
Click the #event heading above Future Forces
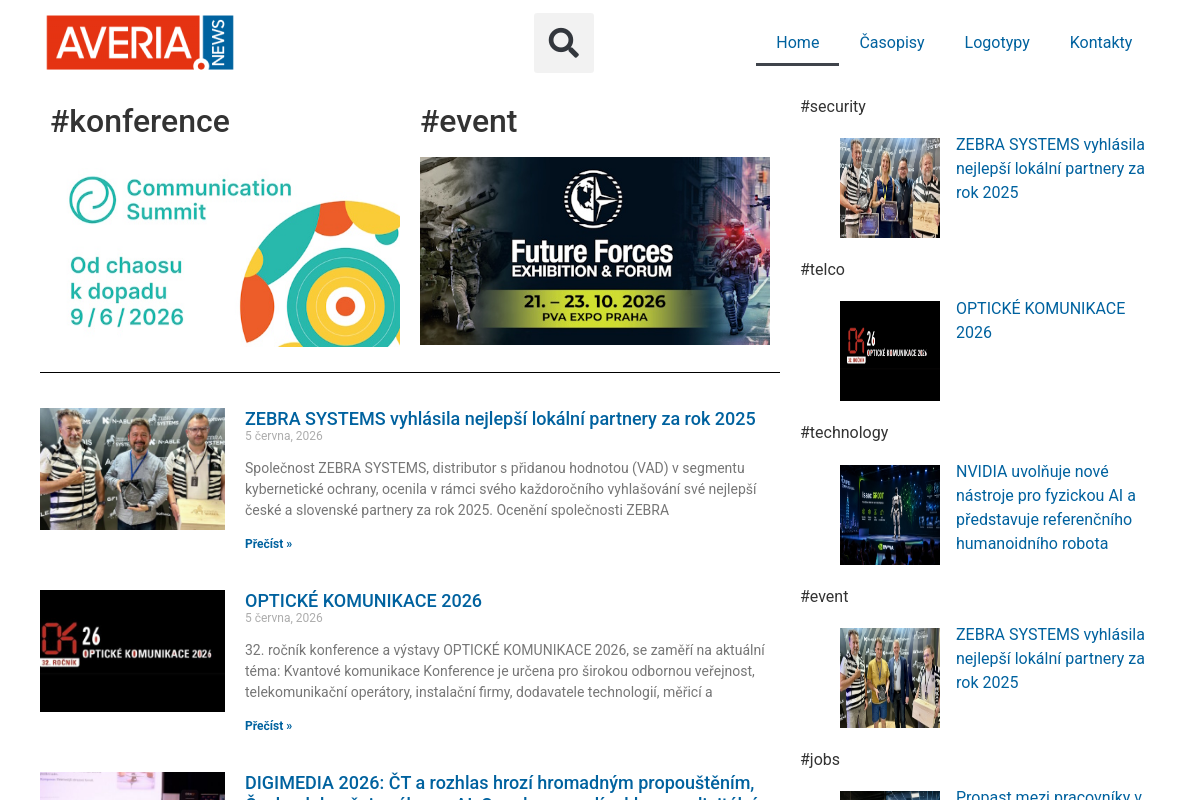click(469, 121)
